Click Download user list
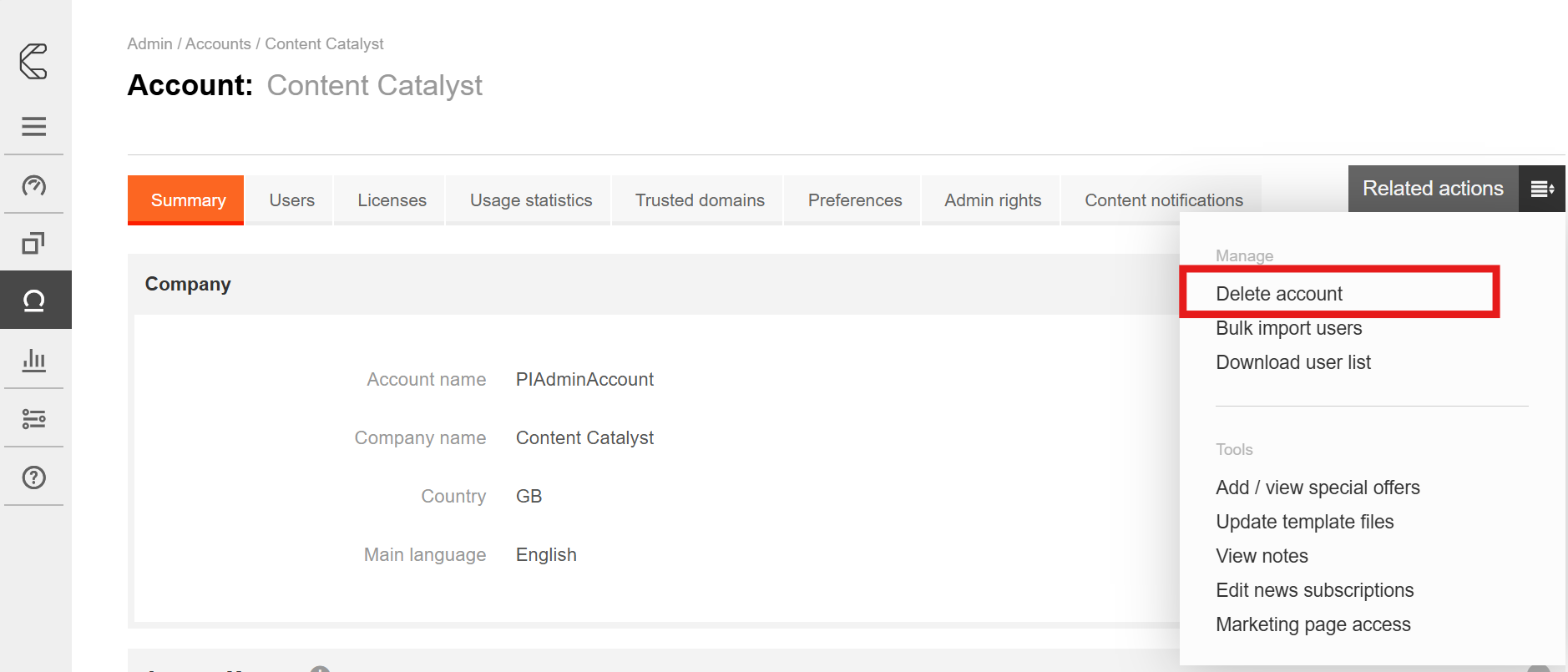1568x672 pixels. coord(1292,362)
